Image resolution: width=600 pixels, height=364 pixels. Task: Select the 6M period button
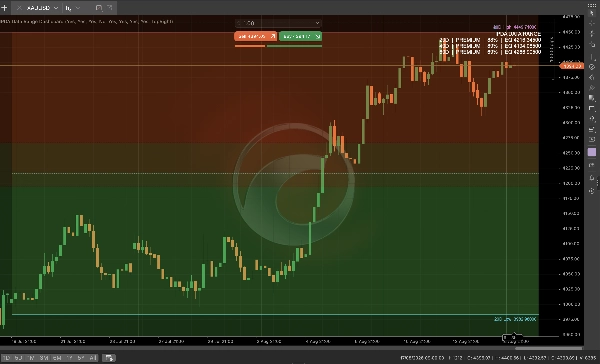(57, 358)
